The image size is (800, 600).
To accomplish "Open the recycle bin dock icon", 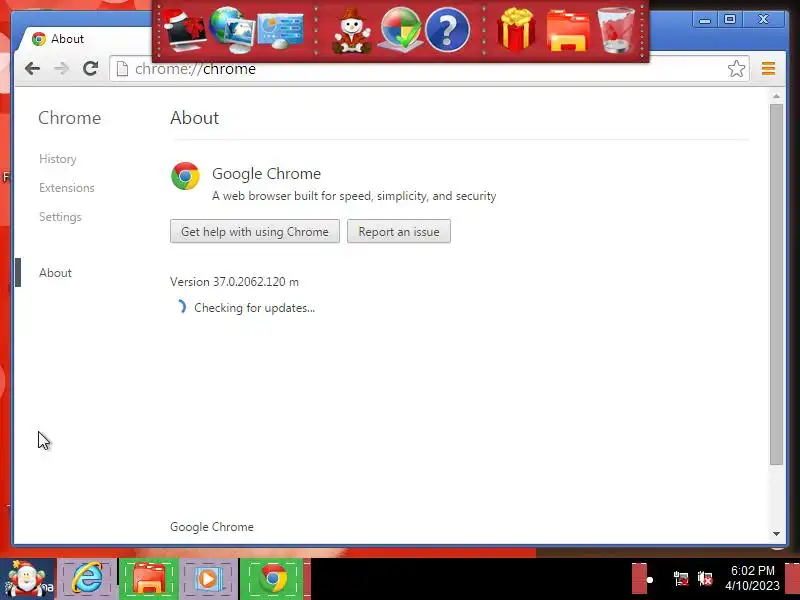I will pos(616,30).
